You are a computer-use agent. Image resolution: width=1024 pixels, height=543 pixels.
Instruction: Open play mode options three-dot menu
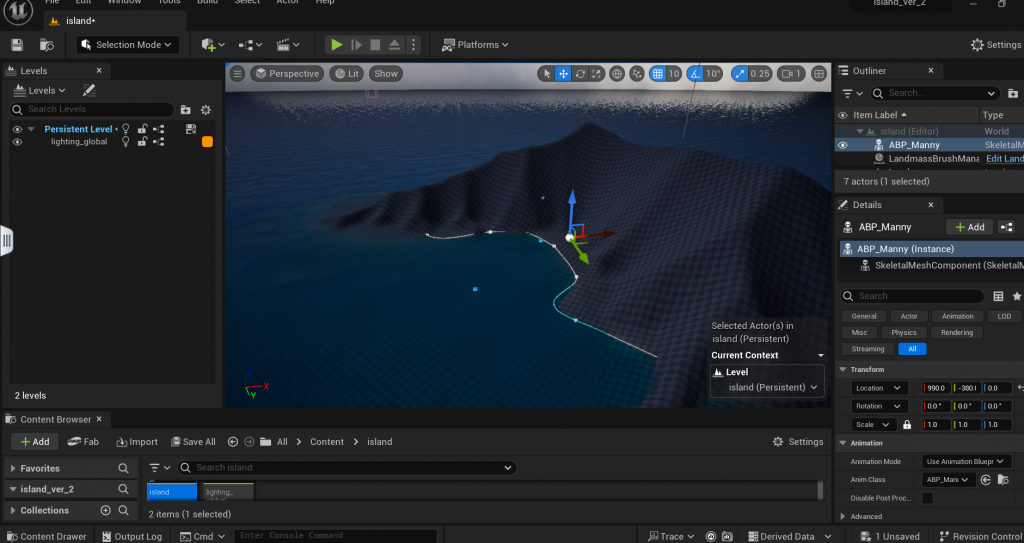click(413, 44)
